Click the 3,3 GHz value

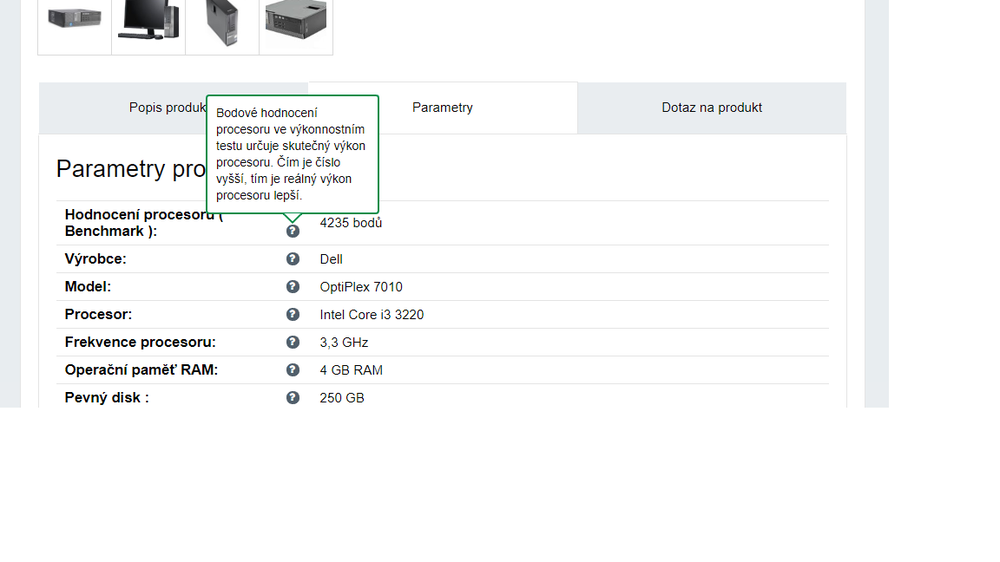point(344,343)
